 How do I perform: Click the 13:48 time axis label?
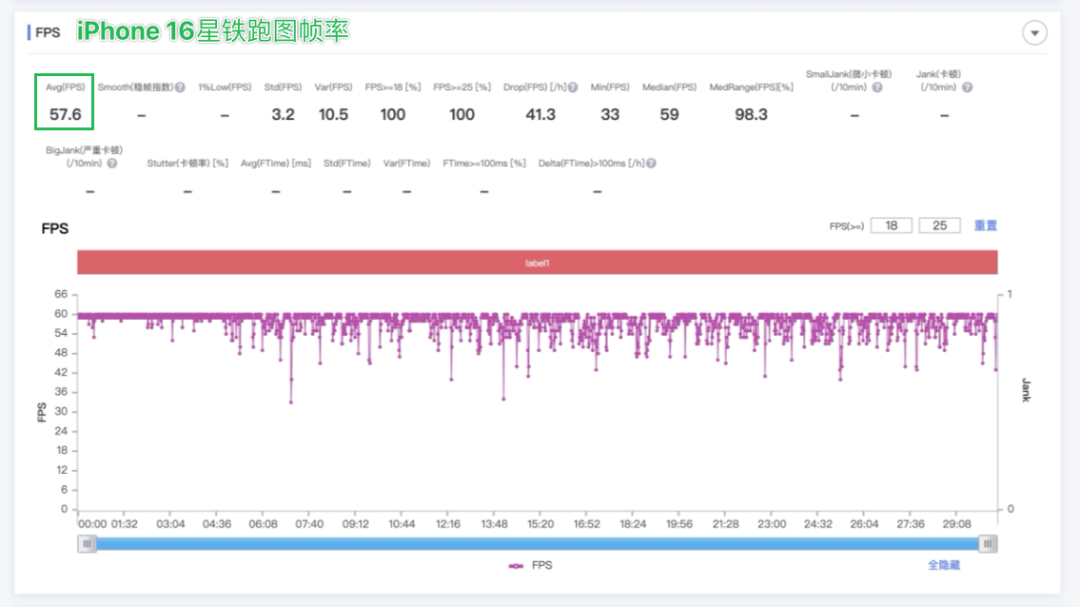494,524
